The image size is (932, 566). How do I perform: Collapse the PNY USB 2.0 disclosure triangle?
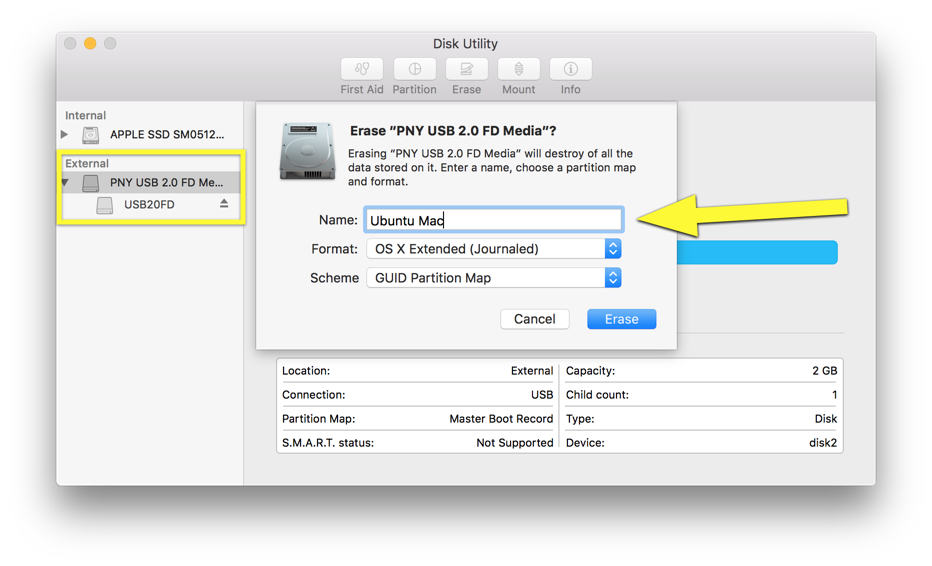coord(65,183)
